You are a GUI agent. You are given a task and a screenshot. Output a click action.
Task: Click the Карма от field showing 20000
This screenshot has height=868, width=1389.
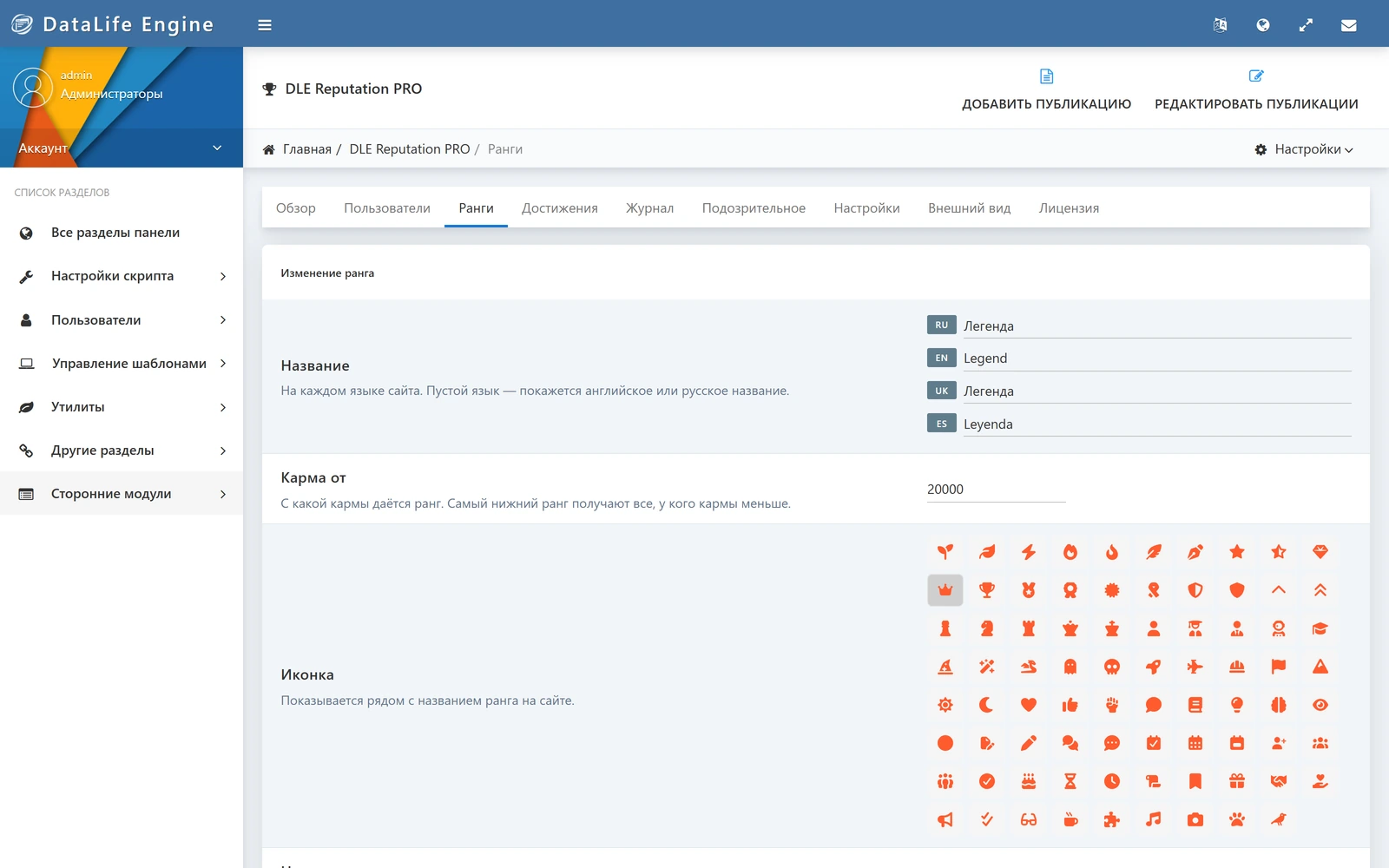click(x=996, y=490)
